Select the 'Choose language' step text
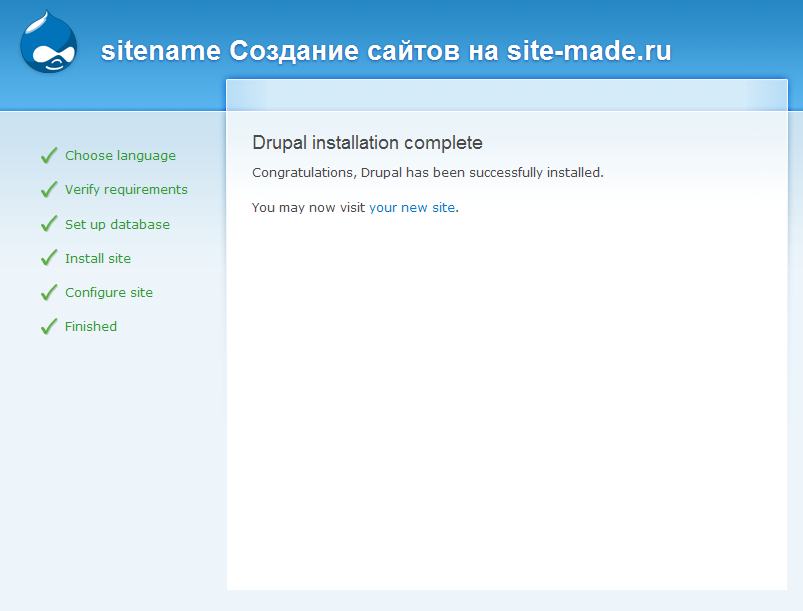 (x=120, y=156)
